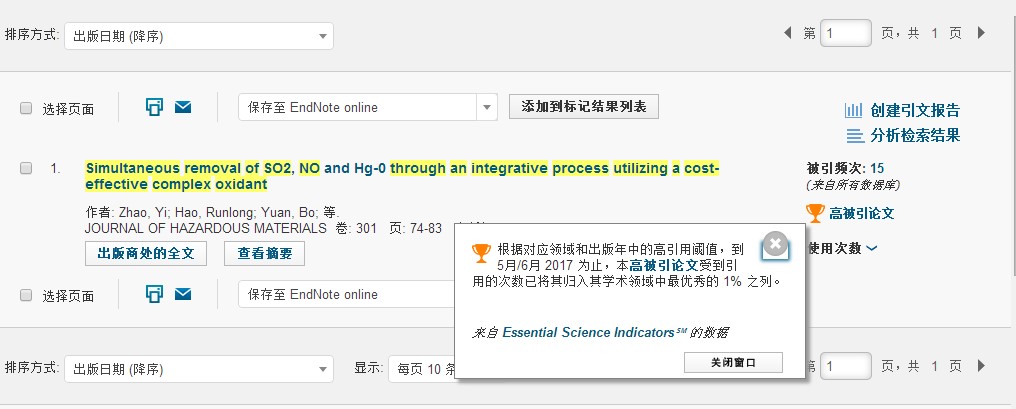
Task: Click next page arrow at bottom
Action: pos(982,366)
